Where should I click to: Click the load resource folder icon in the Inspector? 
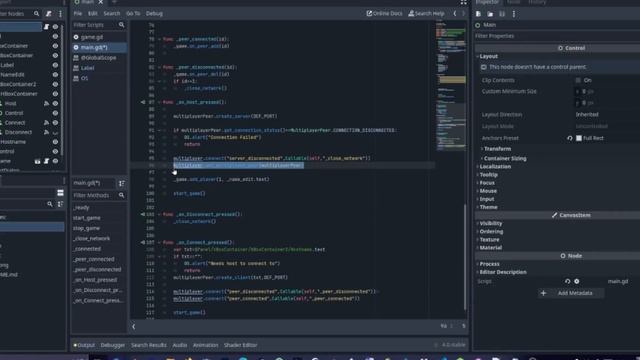coord(490,14)
